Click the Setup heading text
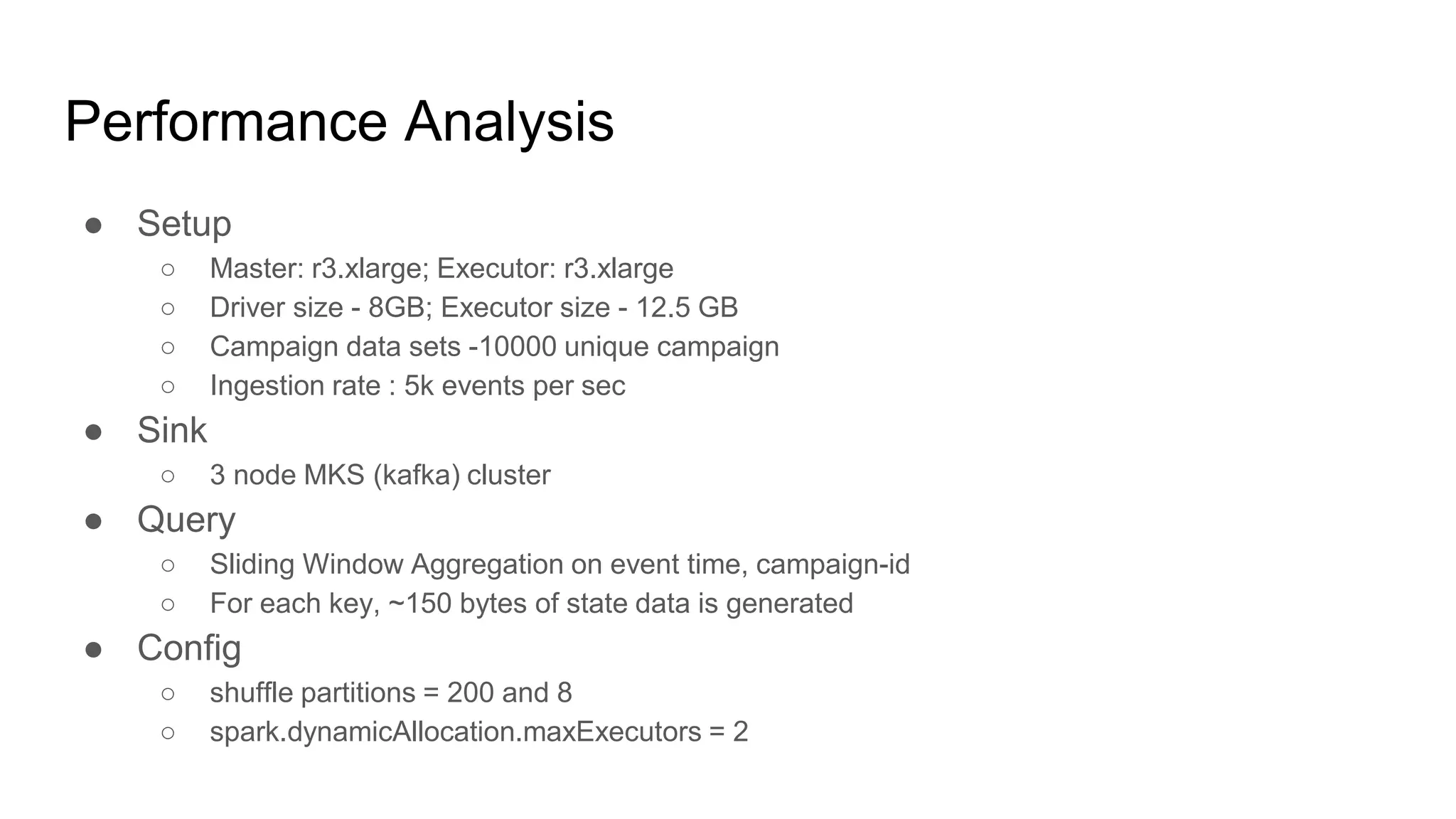The width and height of the screenshot is (1456, 819). click(184, 224)
